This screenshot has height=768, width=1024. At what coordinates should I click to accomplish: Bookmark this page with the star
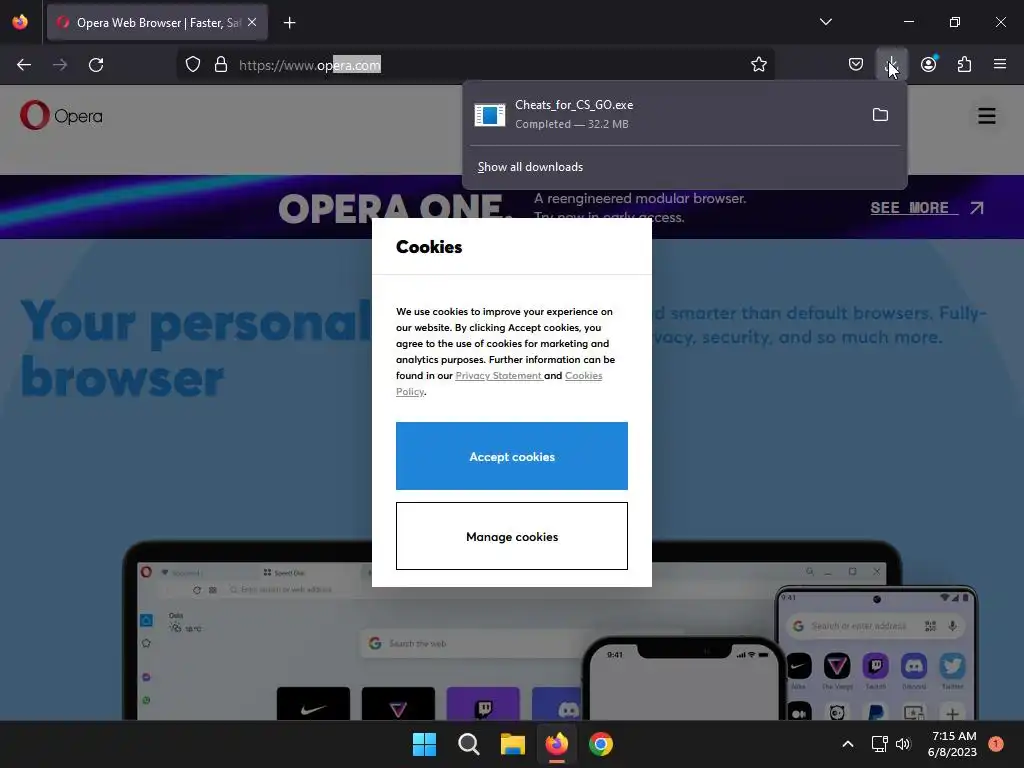point(758,65)
